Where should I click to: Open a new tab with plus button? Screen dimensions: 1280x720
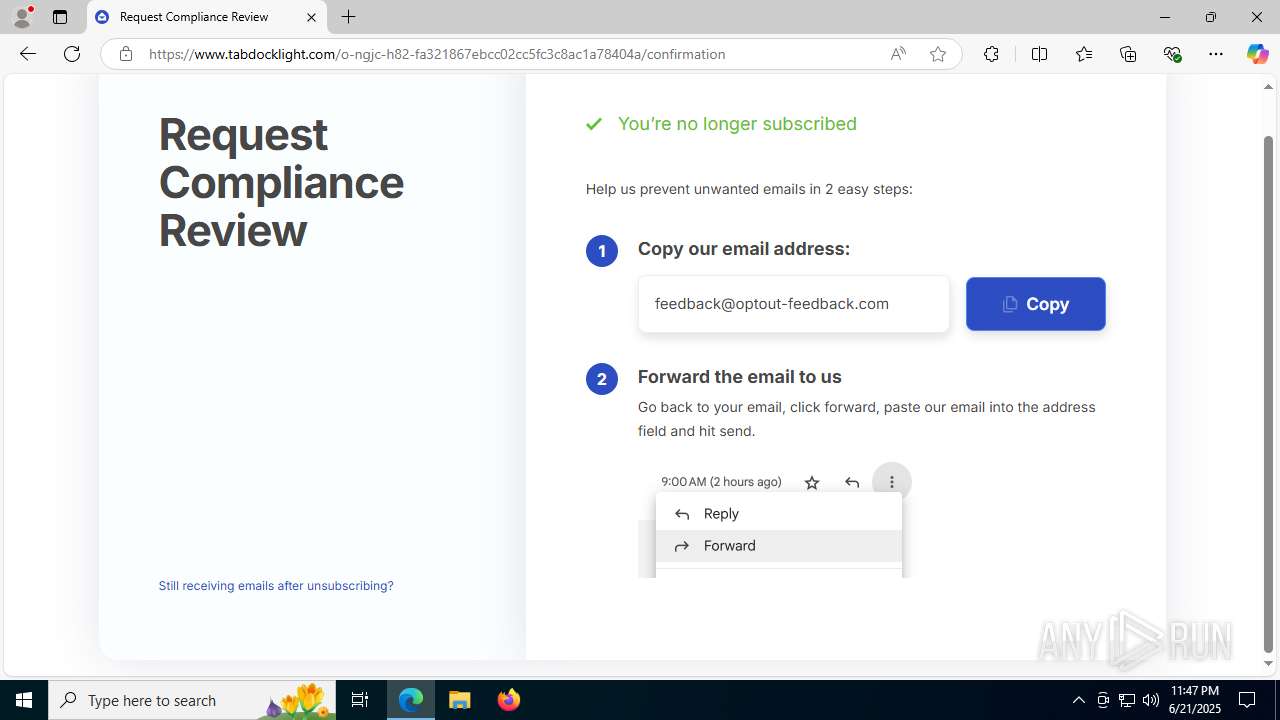click(348, 17)
